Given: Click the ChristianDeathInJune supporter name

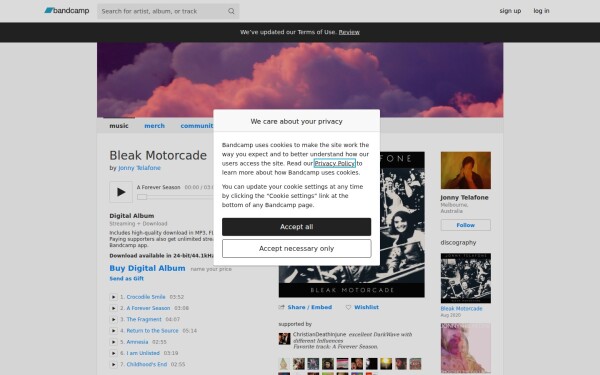Looking at the screenshot, I should [x=320, y=334].
